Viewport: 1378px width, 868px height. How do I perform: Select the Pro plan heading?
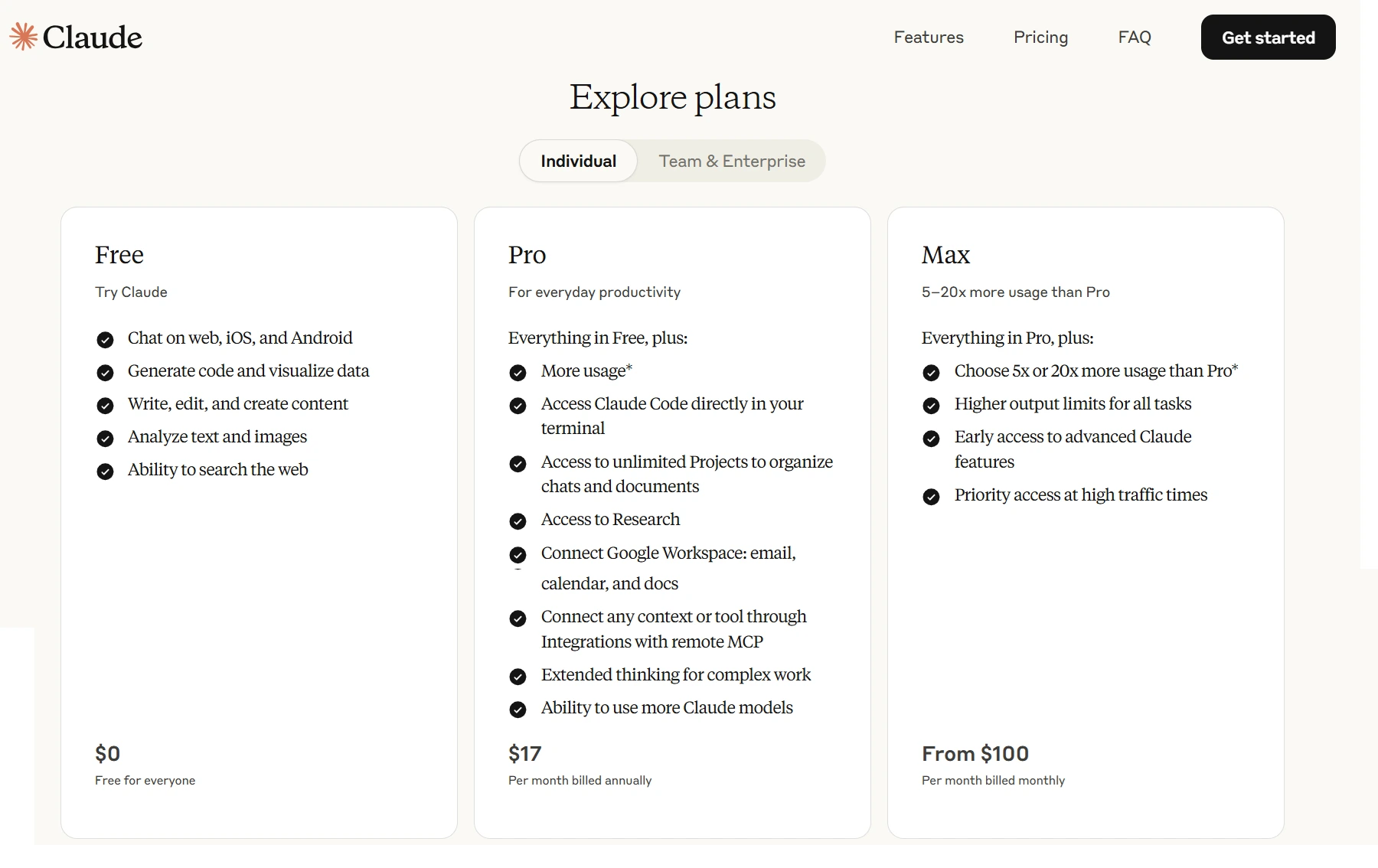527,255
